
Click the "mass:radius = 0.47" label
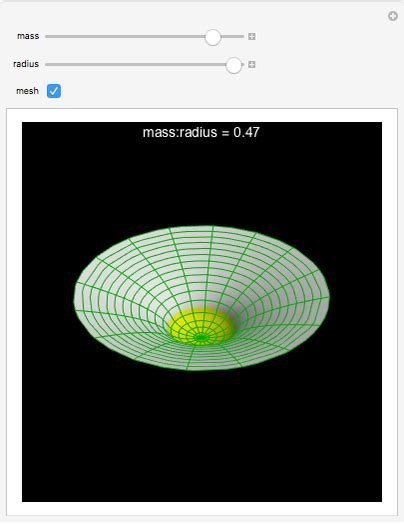[201, 132]
